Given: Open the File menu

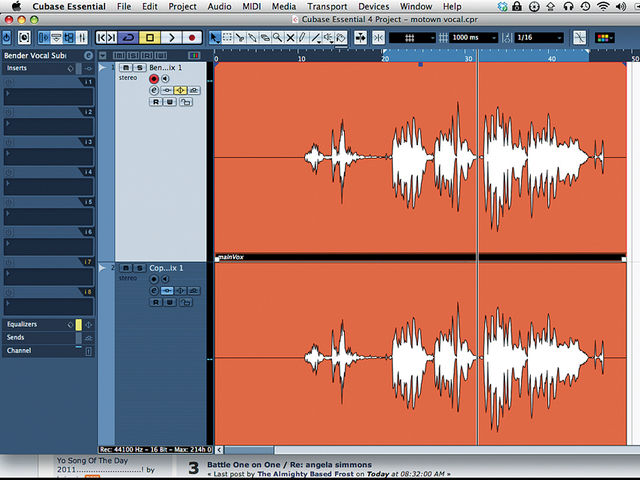Looking at the screenshot, I should [124, 7].
